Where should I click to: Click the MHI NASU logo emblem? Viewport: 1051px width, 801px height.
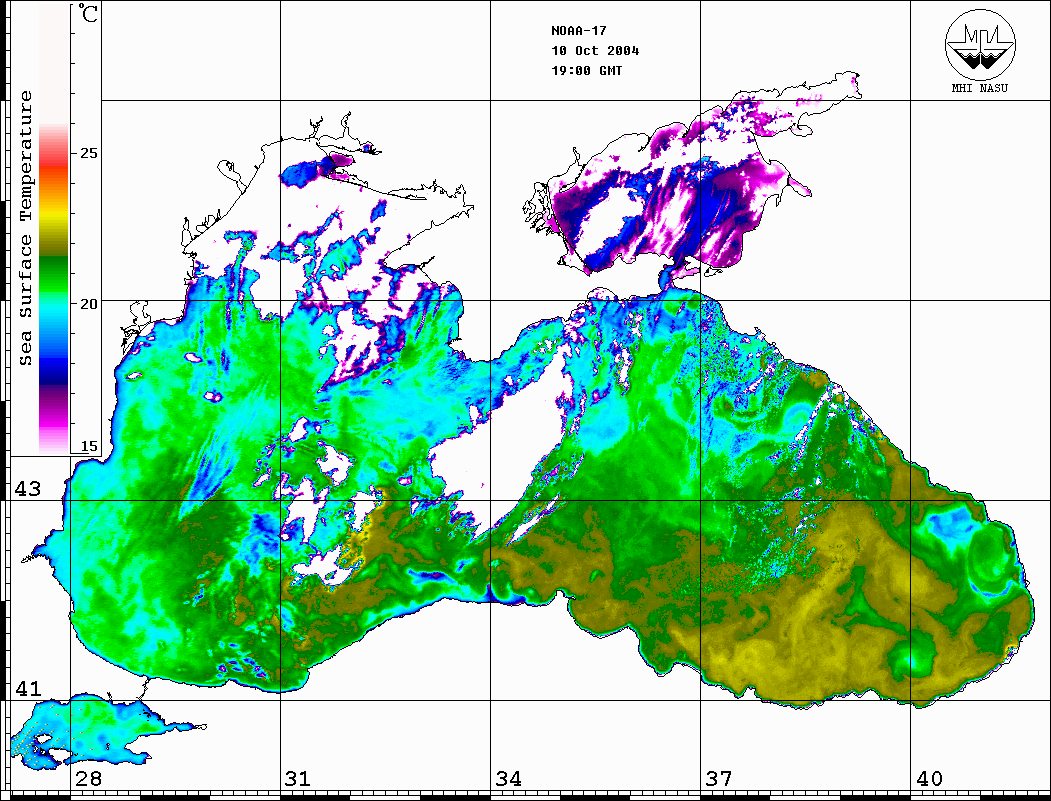[x=980, y=44]
